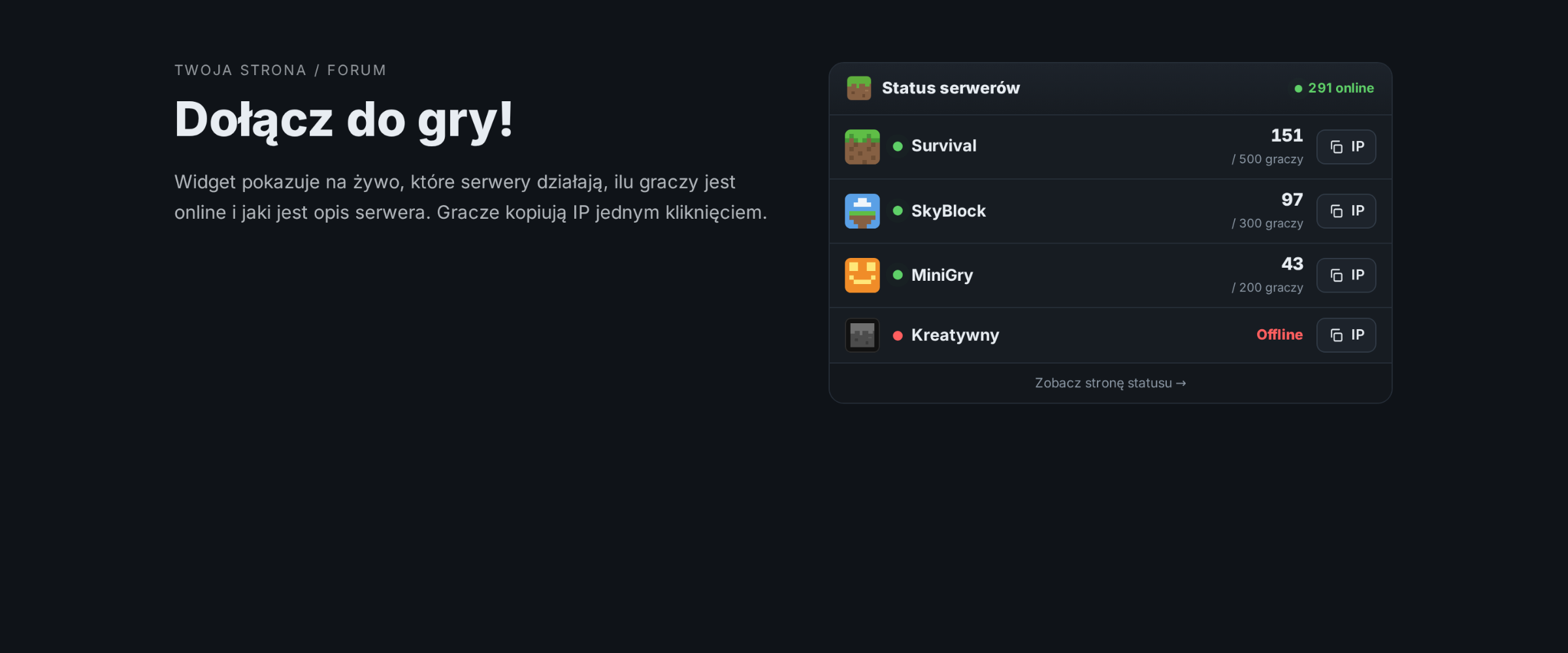The height and width of the screenshot is (653, 1568).
Task: Click the Kreatywny gray stone icon
Action: point(862,335)
